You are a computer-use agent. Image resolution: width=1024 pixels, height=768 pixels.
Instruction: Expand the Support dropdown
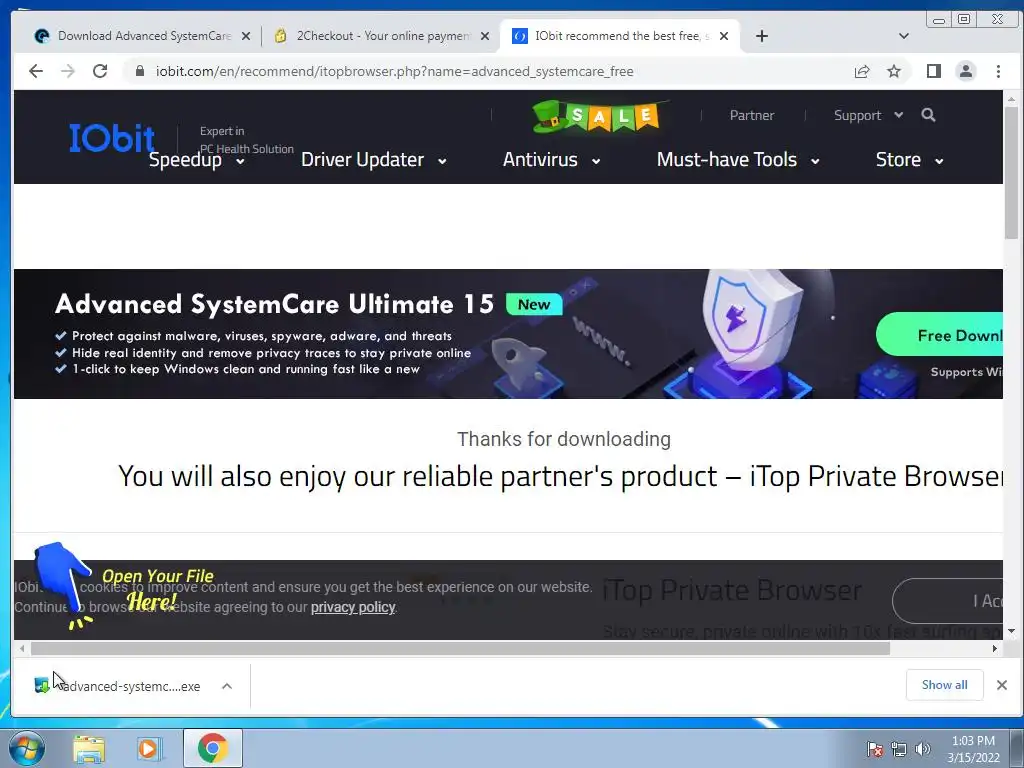[868, 115]
